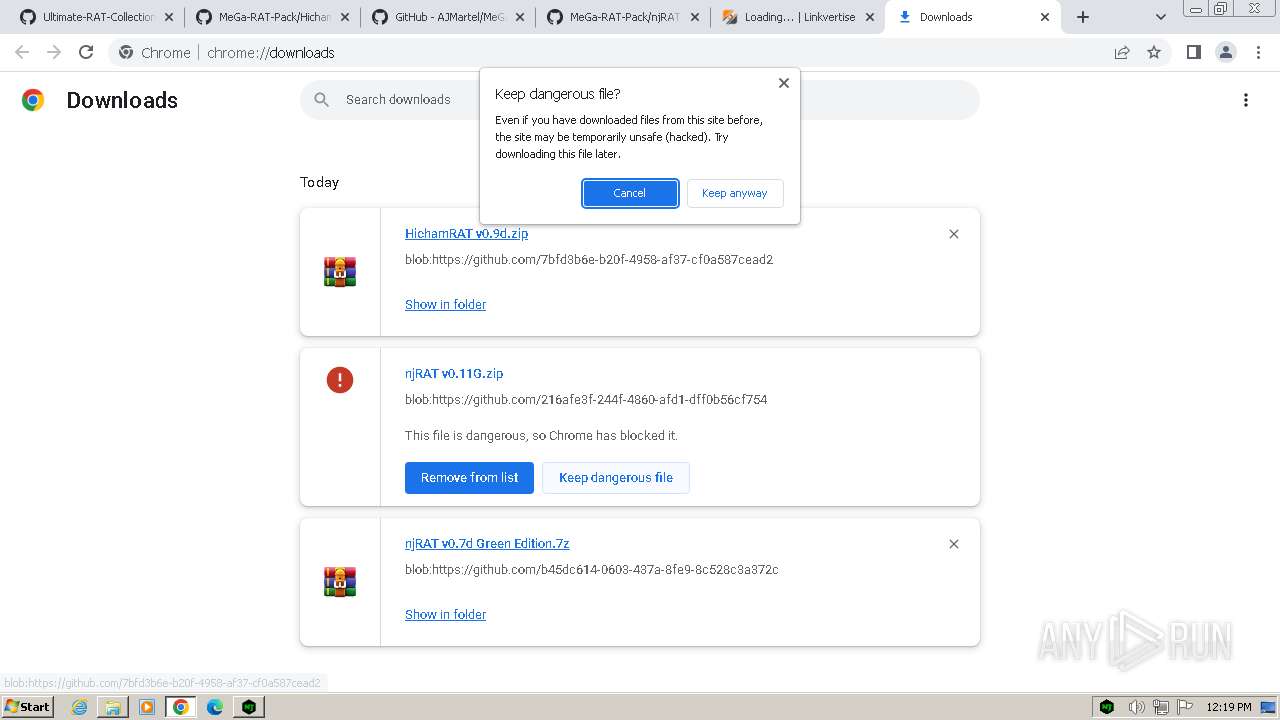This screenshot has width=1280, height=720.
Task: Bookmark this page with star icon
Action: (1154, 52)
